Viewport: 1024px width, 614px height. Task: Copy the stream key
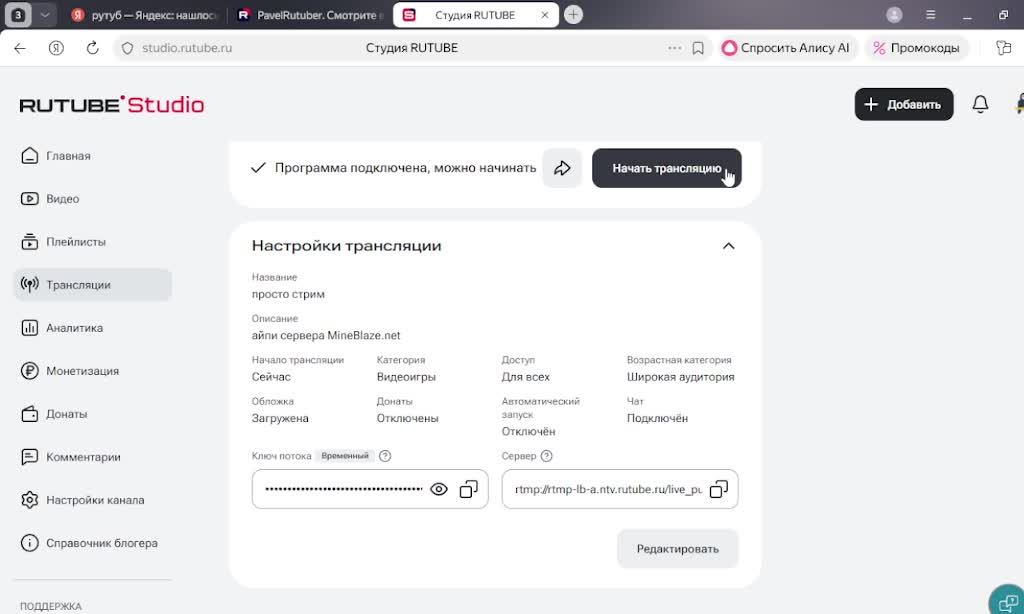click(468, 489)
